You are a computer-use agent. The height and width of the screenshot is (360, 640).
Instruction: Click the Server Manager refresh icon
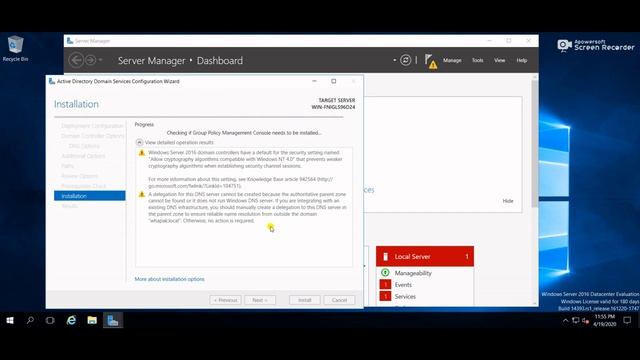(405, 60)
